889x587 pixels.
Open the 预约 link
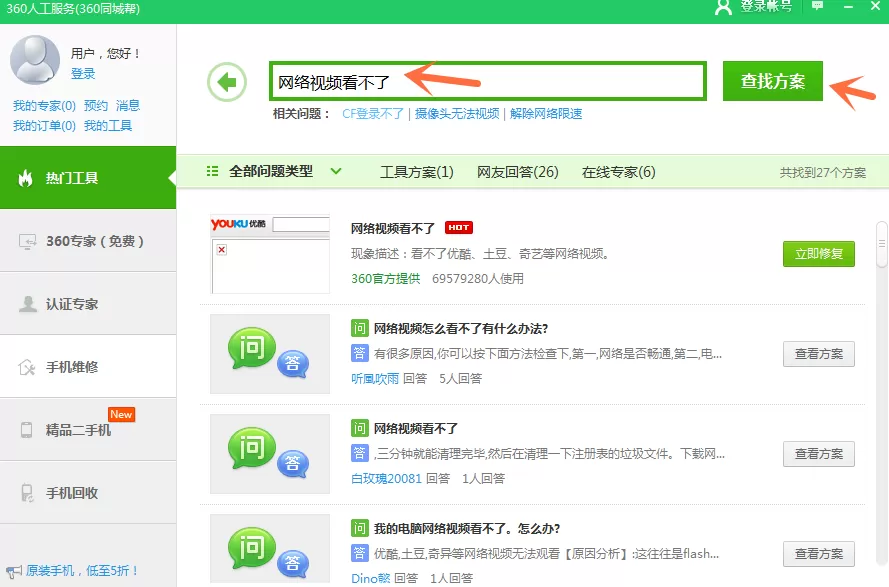[96, 106]
